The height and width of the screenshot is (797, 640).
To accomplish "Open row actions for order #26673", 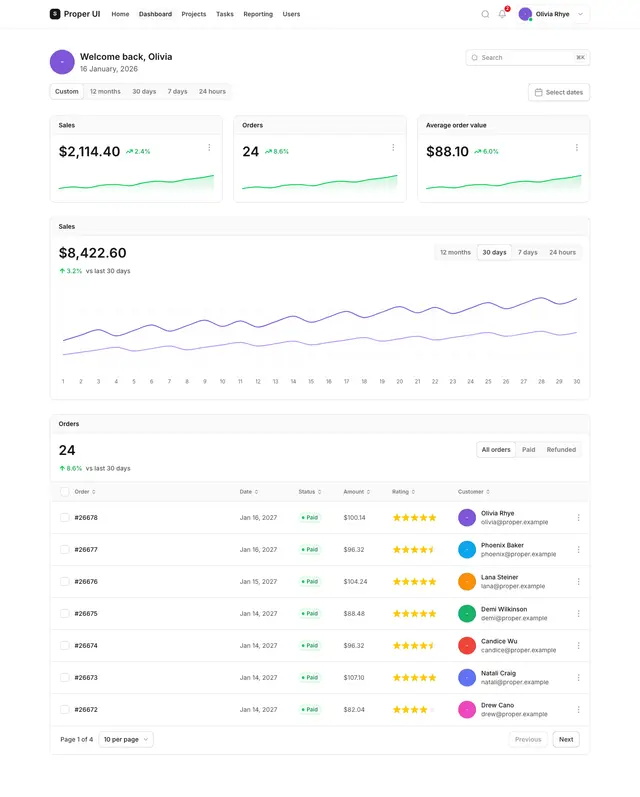I will click(578, 678).
